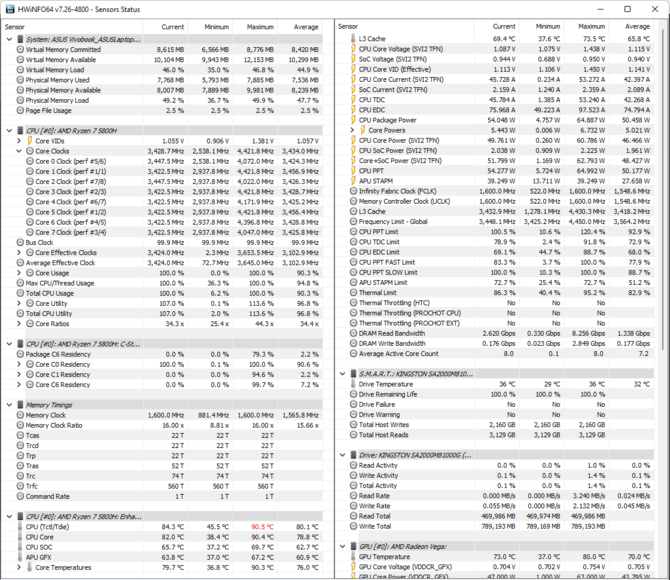Click the GPU Core Voltage lightning icon
Screen dimensions: 670x580
point(353,567)
